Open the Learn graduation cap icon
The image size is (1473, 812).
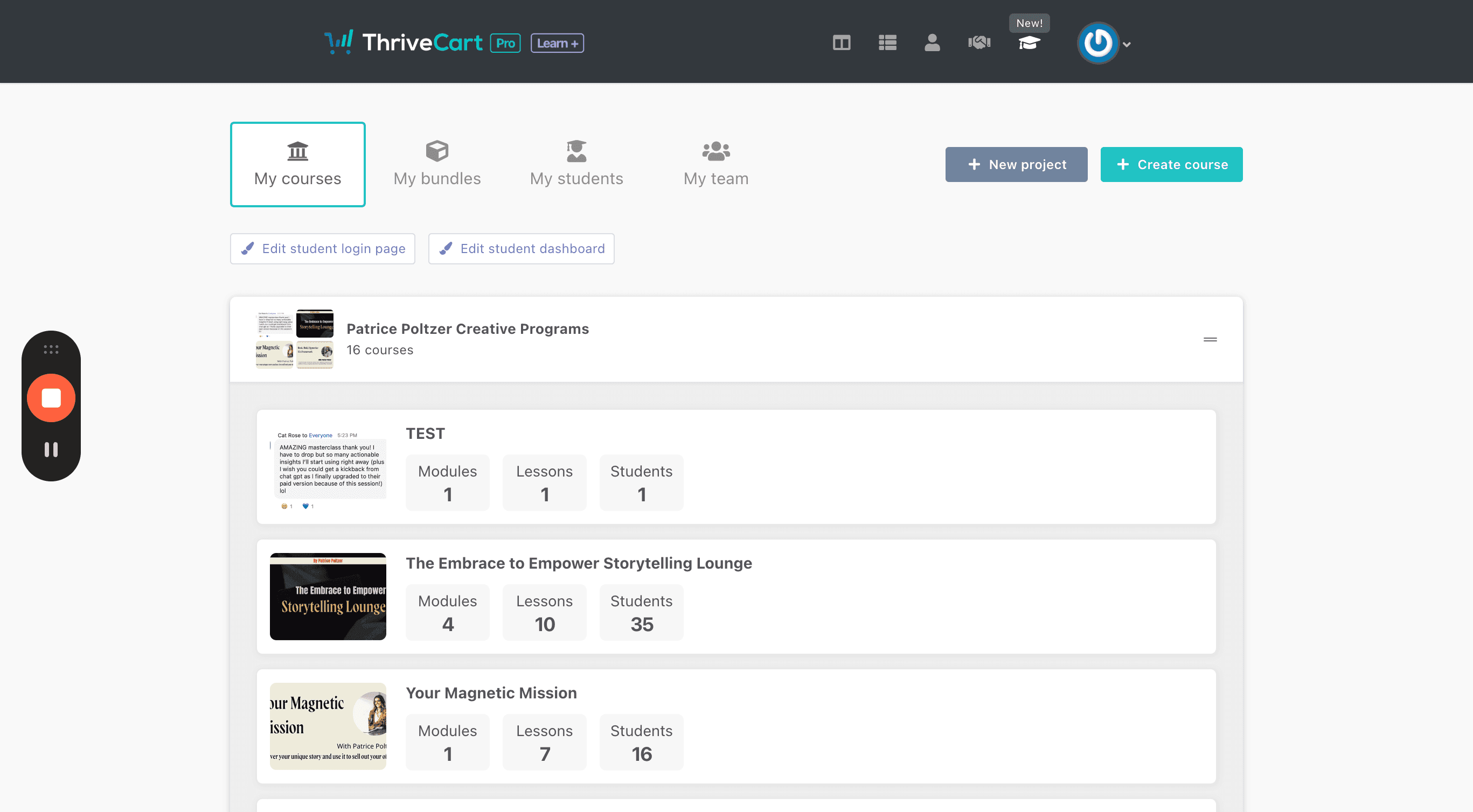(1029, 44)
